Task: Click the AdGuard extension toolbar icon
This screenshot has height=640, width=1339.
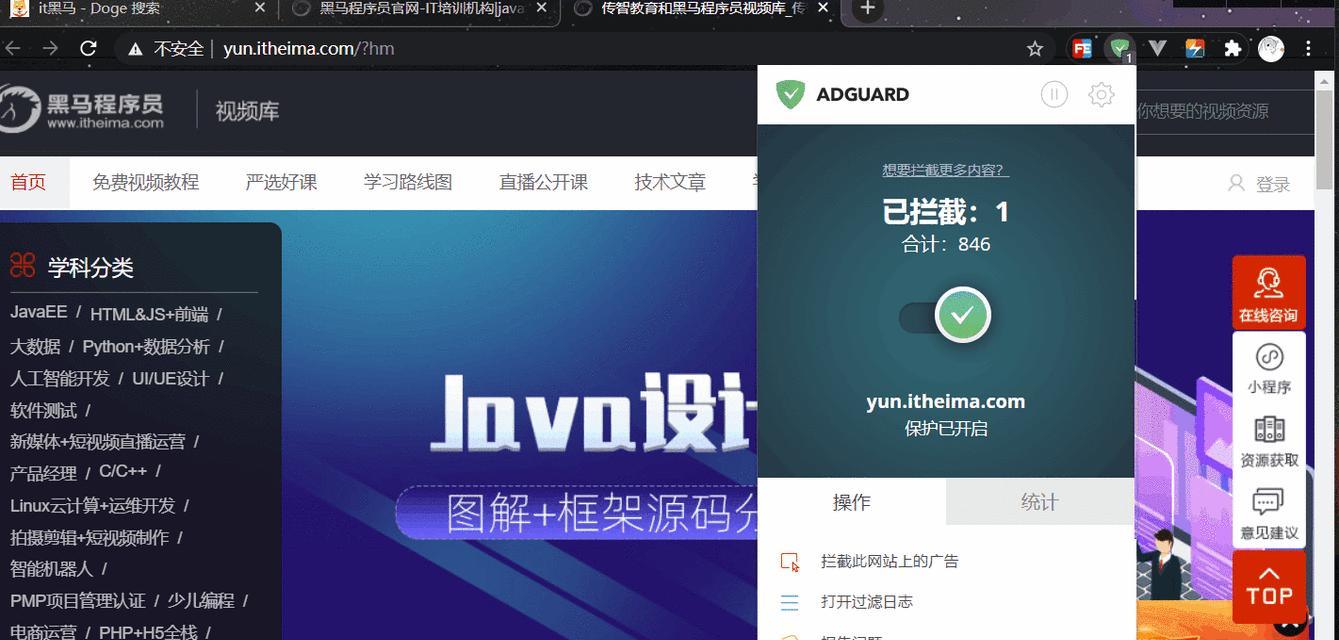Action: point(1120,48)
